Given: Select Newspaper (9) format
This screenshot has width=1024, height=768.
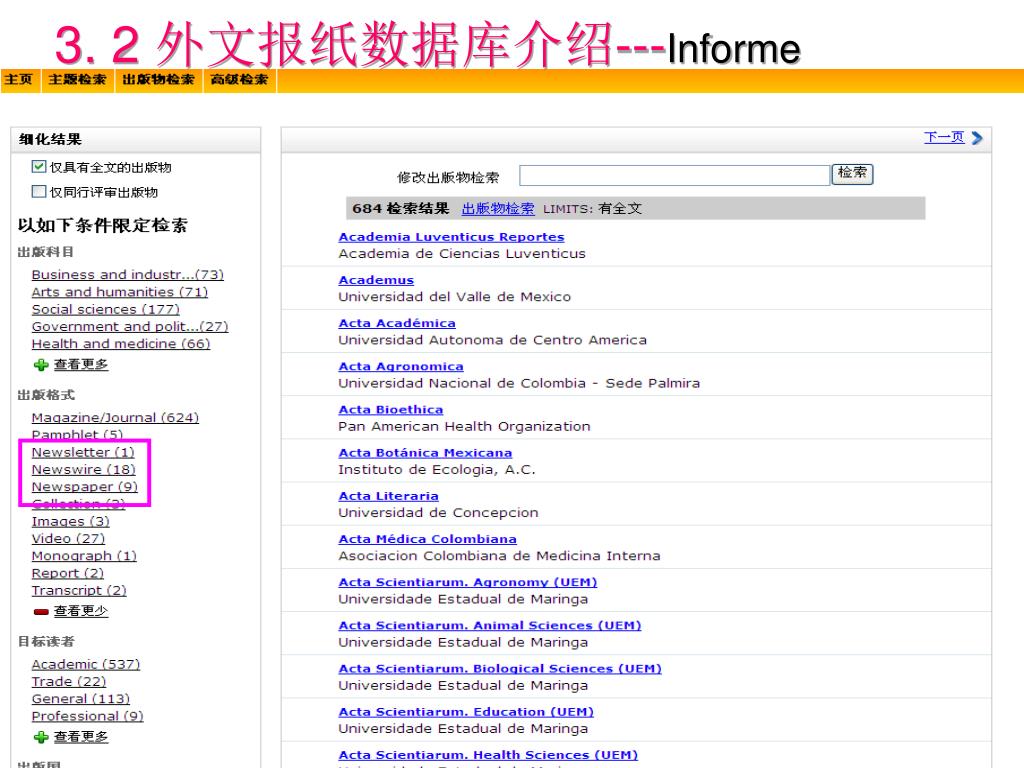Looking at the screenshot, I should coord(85,487).
